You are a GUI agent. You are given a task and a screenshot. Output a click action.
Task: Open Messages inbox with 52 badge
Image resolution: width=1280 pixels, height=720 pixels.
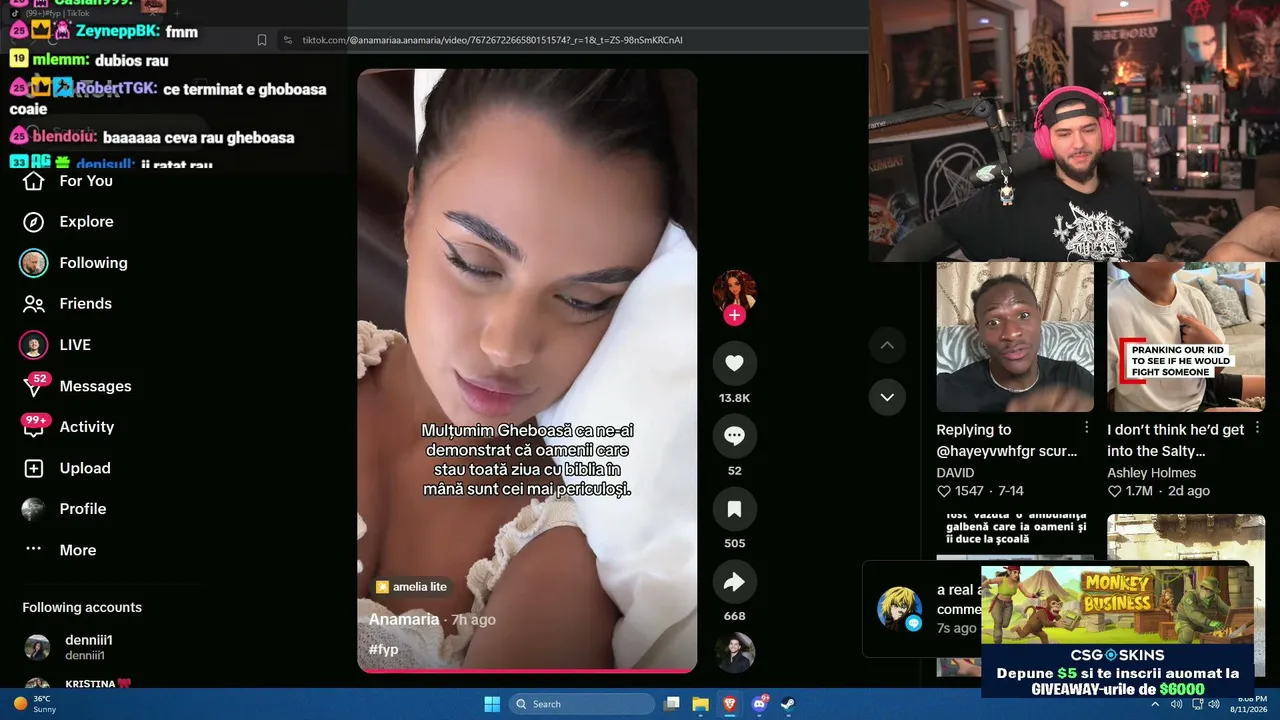click(x=77, y=386)
